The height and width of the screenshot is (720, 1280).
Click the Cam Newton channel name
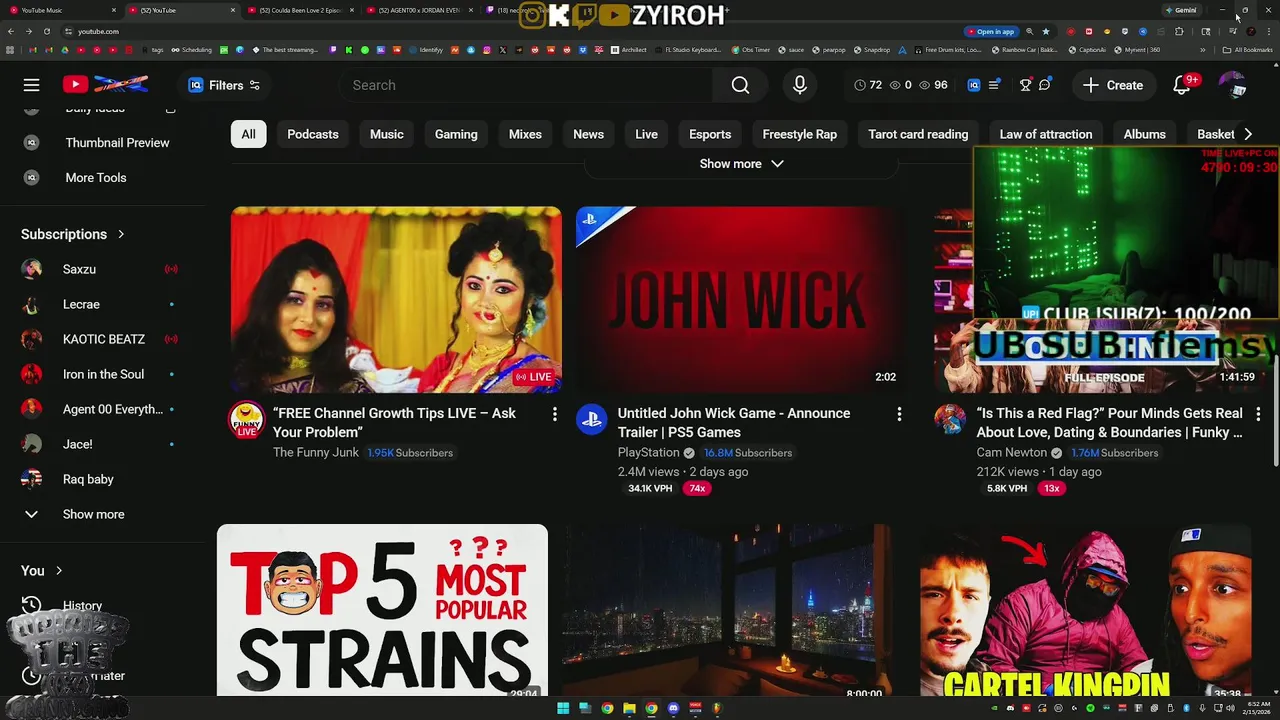(x=1012, y=453)
